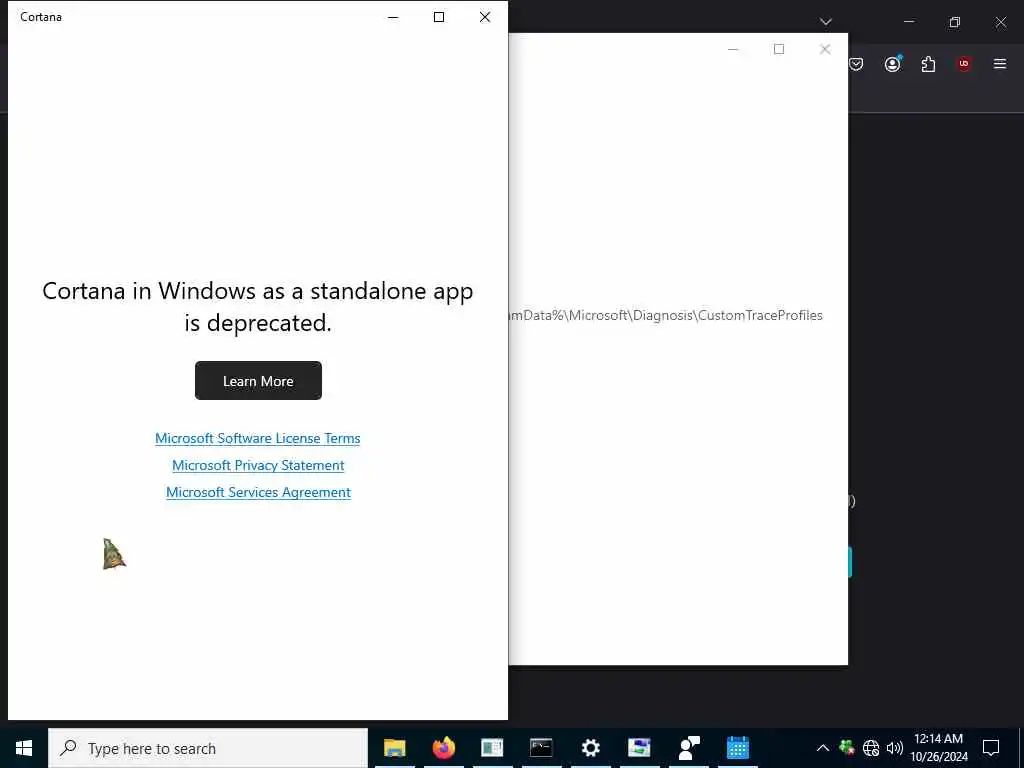Close the blank white dialog window
The image size is (1024, 768).
[825, 49]
